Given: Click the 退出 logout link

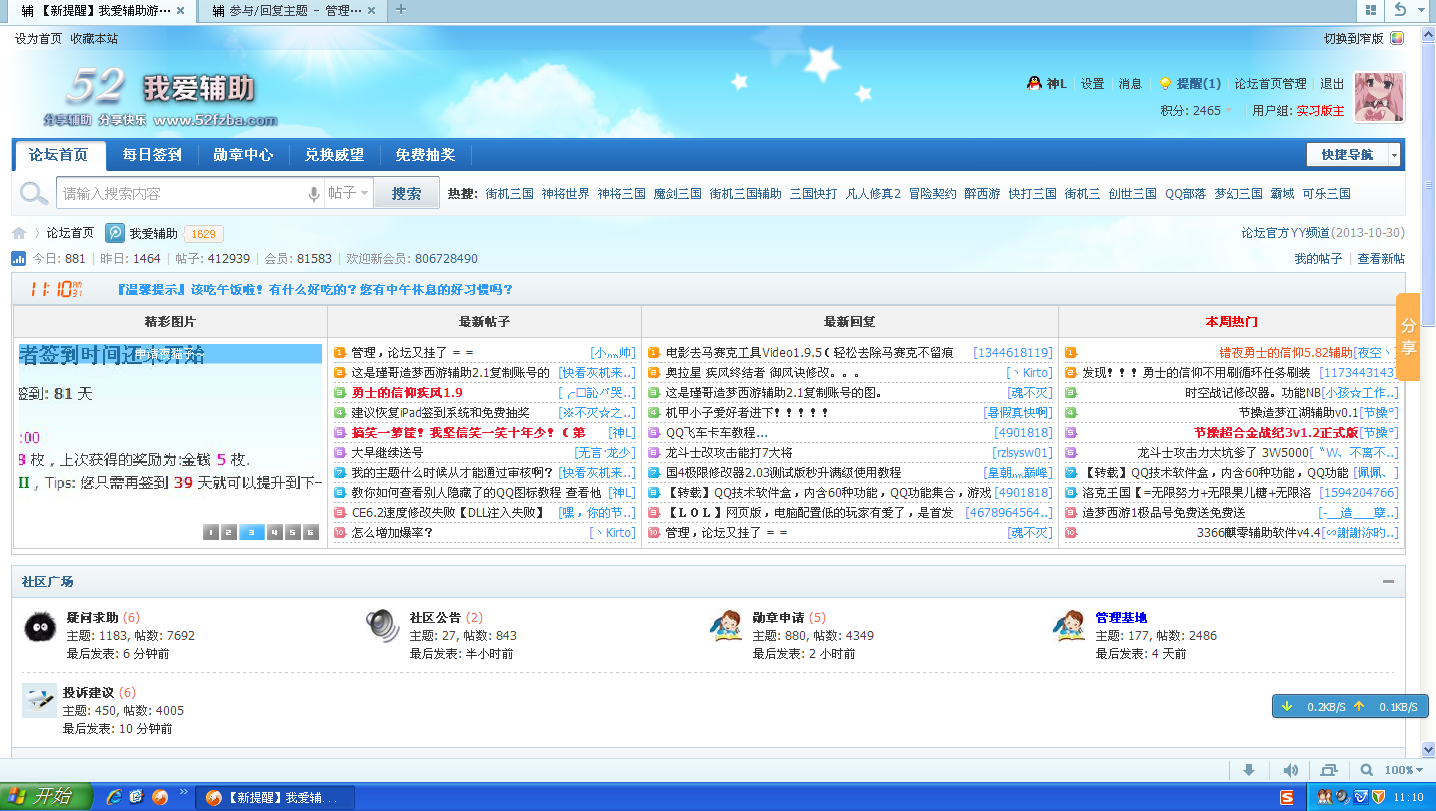Looking at the screenshot, I should coord(1332,84).
